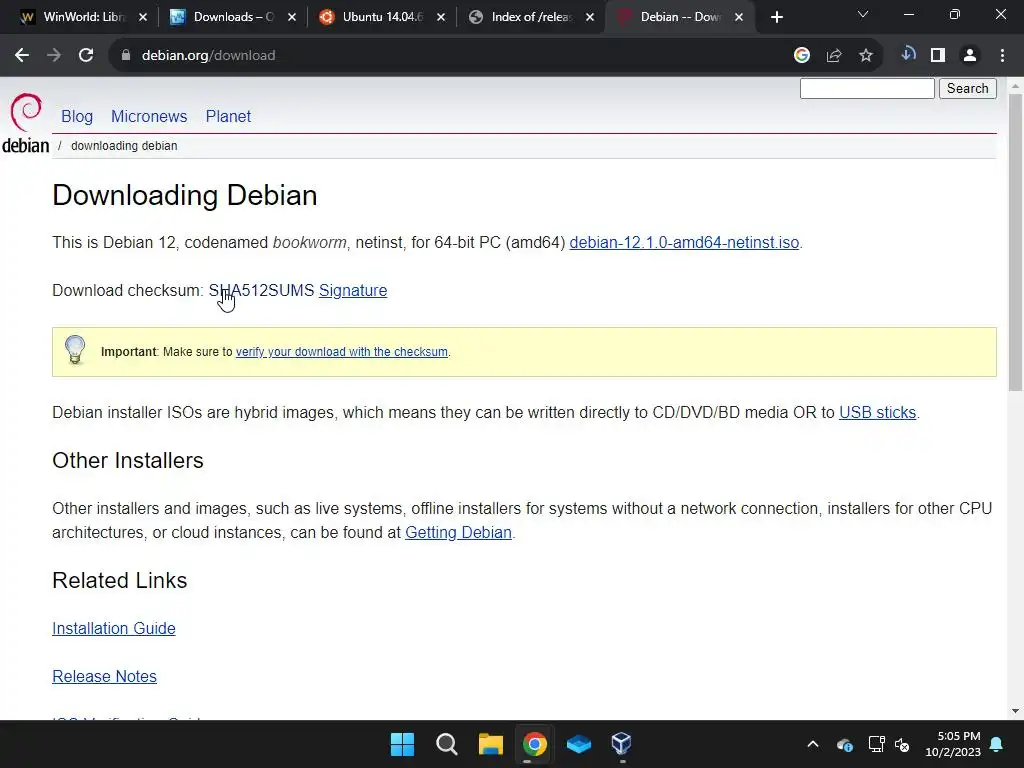Click the Search button
Image resolution: width=1024 pixels, height=768 pixels.
(x=968, y=88)
